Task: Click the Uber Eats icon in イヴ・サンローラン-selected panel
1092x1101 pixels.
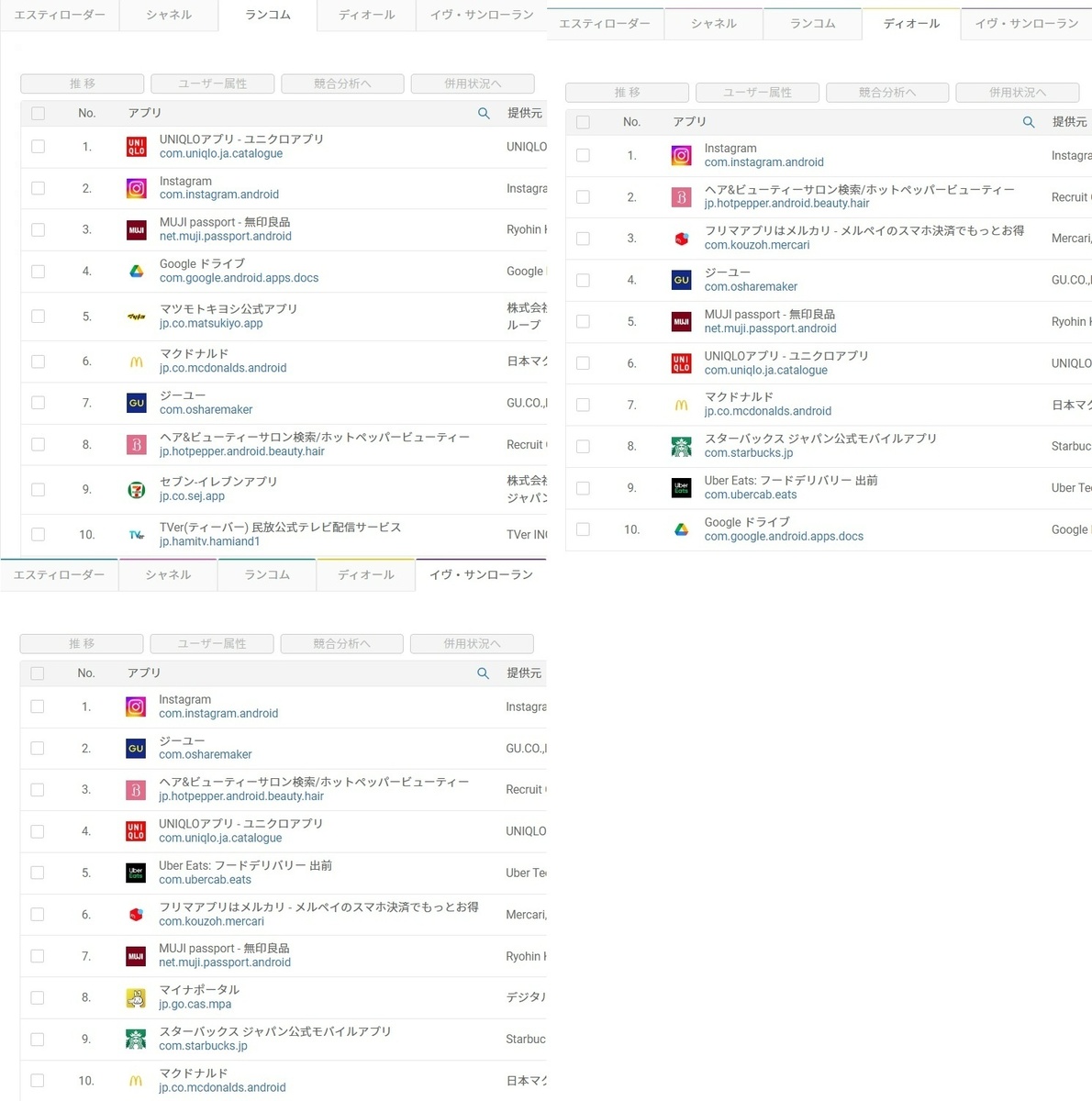Action: [136, 873]
